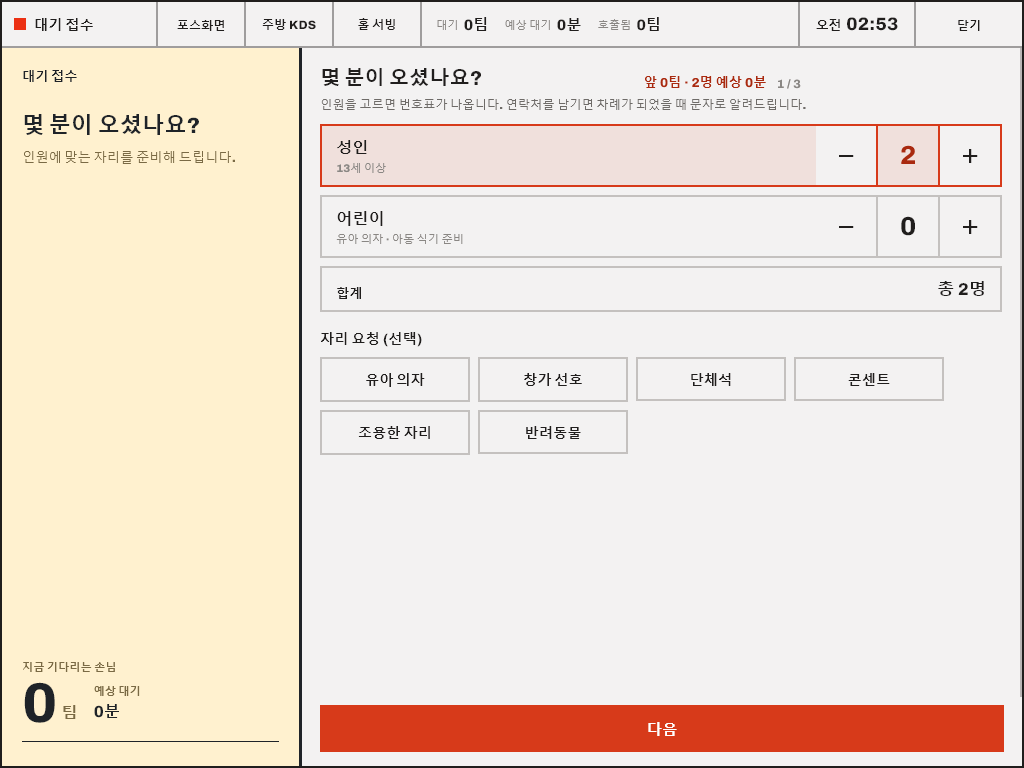Click the red 대기 접수 logo square
The image size is (1024, 768).
(x=20, y=24)
